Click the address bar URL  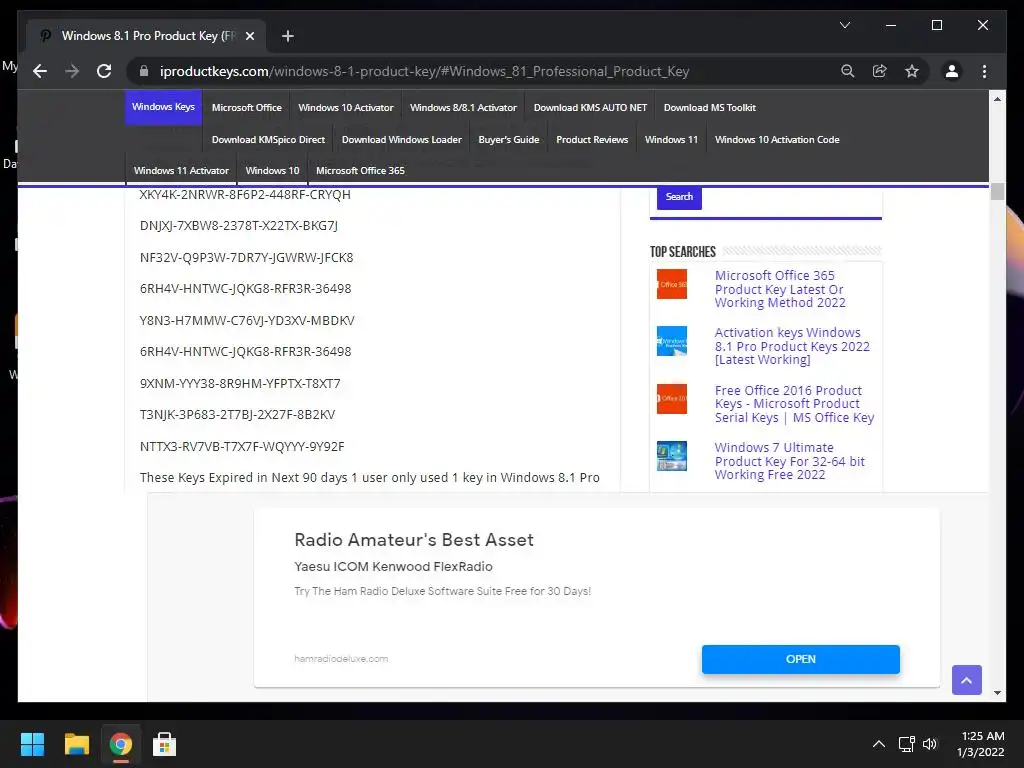(x=424, y=71)
